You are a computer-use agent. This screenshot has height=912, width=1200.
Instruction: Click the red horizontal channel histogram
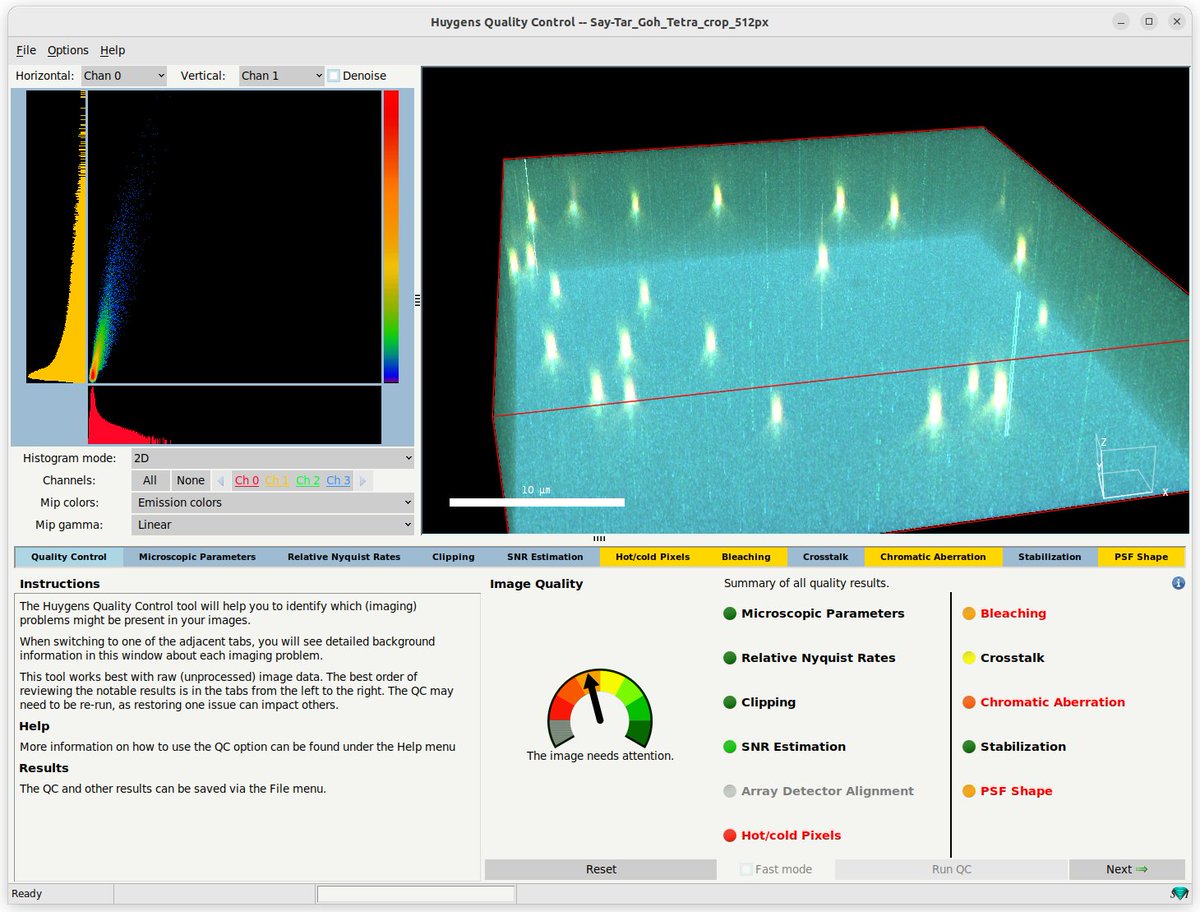tap(235, 415)
